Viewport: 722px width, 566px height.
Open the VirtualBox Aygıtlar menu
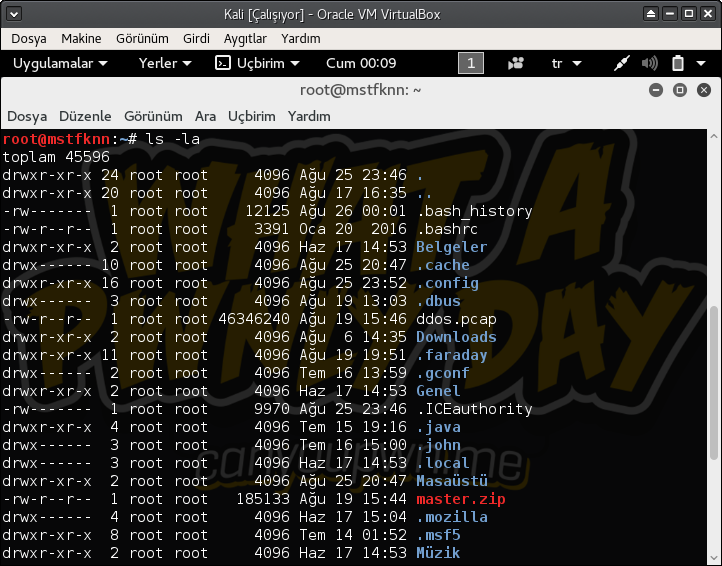tap(244, 38)
